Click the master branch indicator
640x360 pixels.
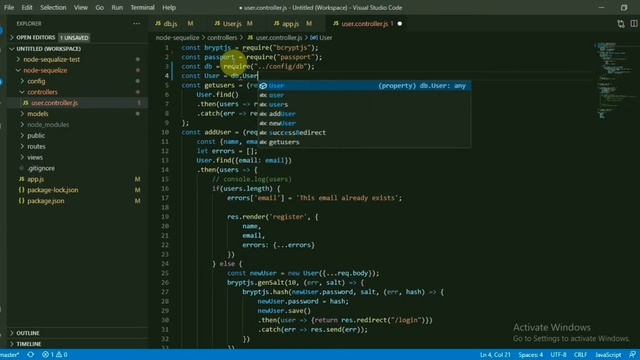tap(10, 355)
